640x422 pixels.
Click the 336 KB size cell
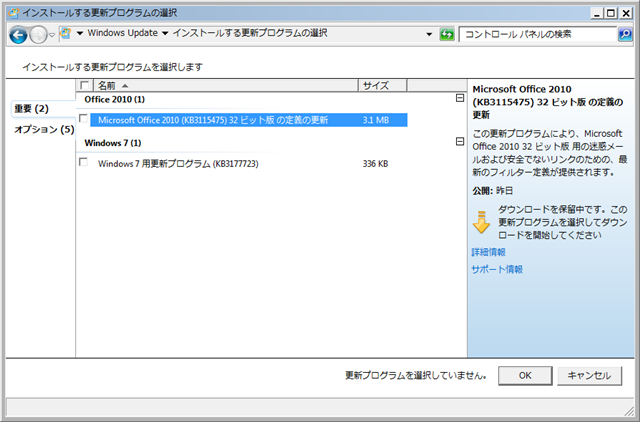375,164
